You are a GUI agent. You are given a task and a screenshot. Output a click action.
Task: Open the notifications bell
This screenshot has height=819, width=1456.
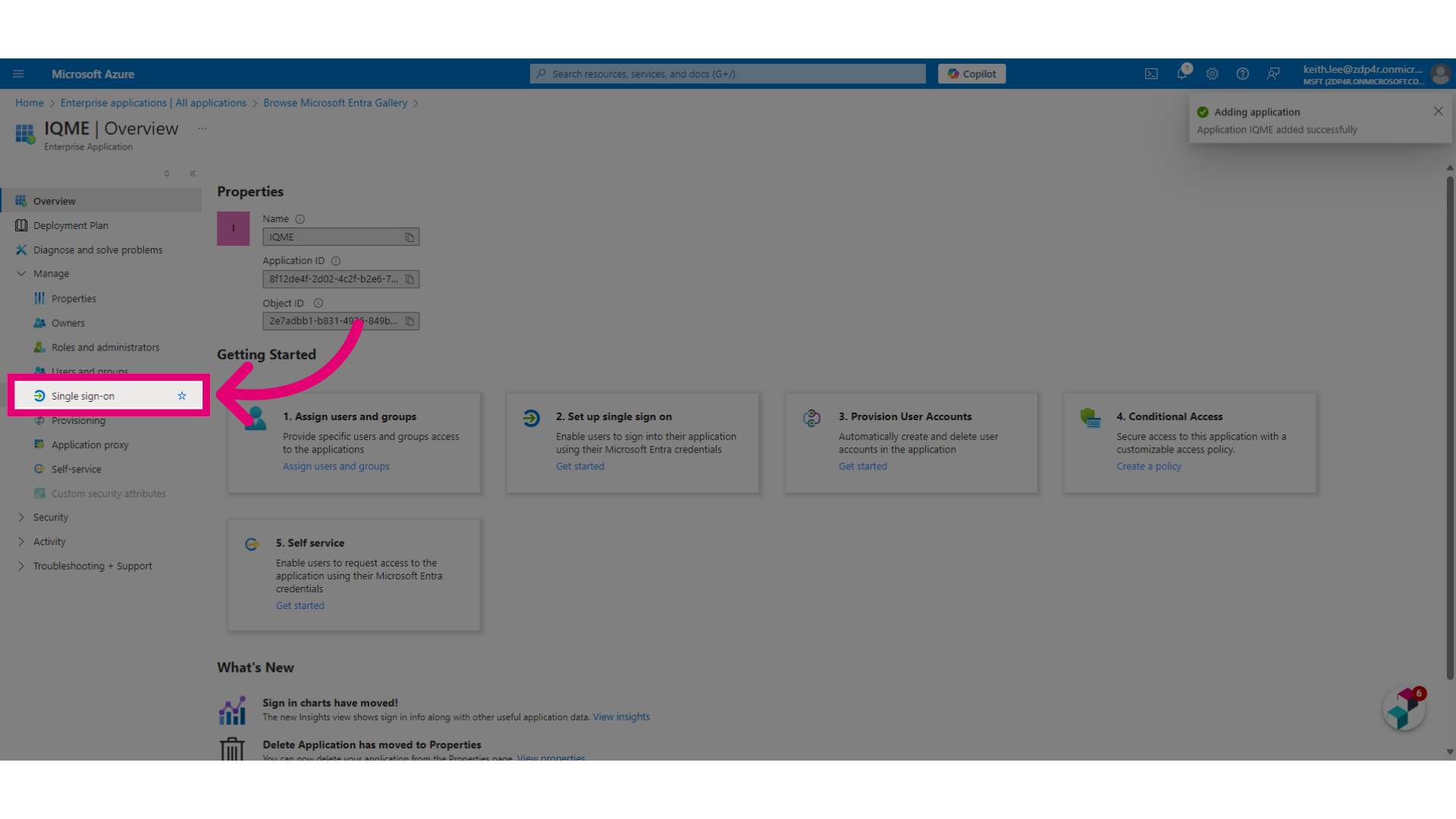1182,74
